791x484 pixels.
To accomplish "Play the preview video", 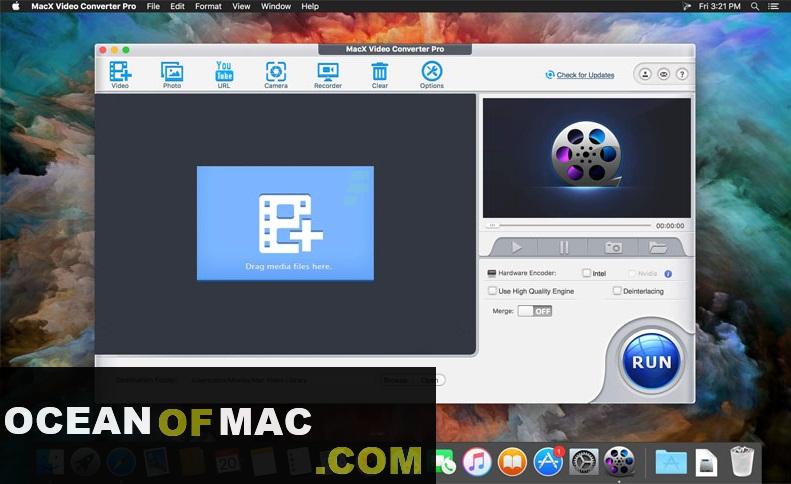I will pos(517,247).
